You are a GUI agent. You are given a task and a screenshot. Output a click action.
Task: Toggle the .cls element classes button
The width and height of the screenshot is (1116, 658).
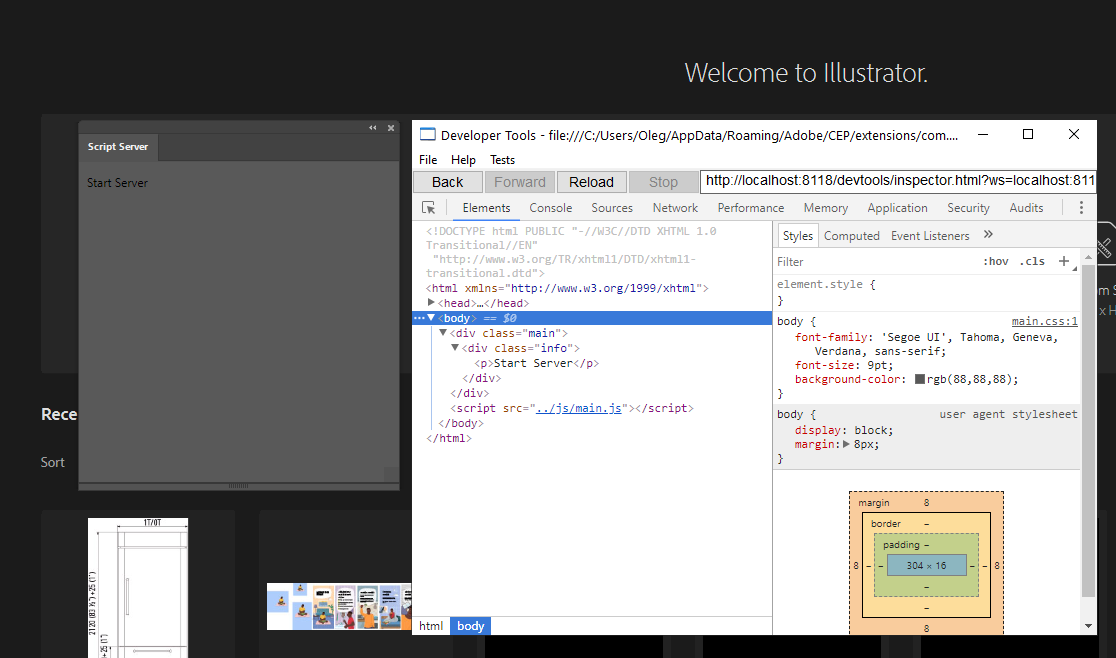point(1032,261)
